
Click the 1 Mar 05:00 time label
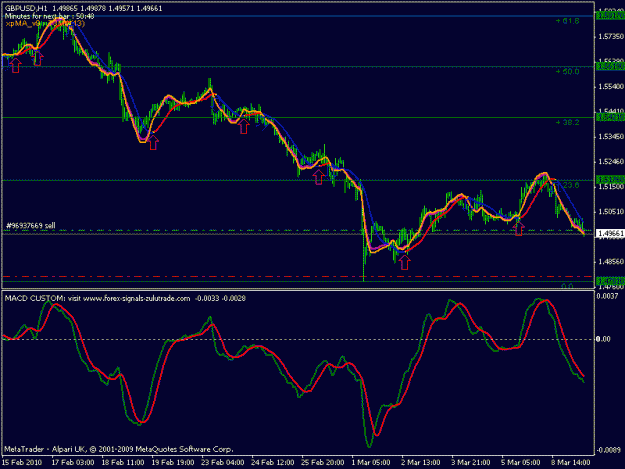pyautogui.click(x=371, y=463)
